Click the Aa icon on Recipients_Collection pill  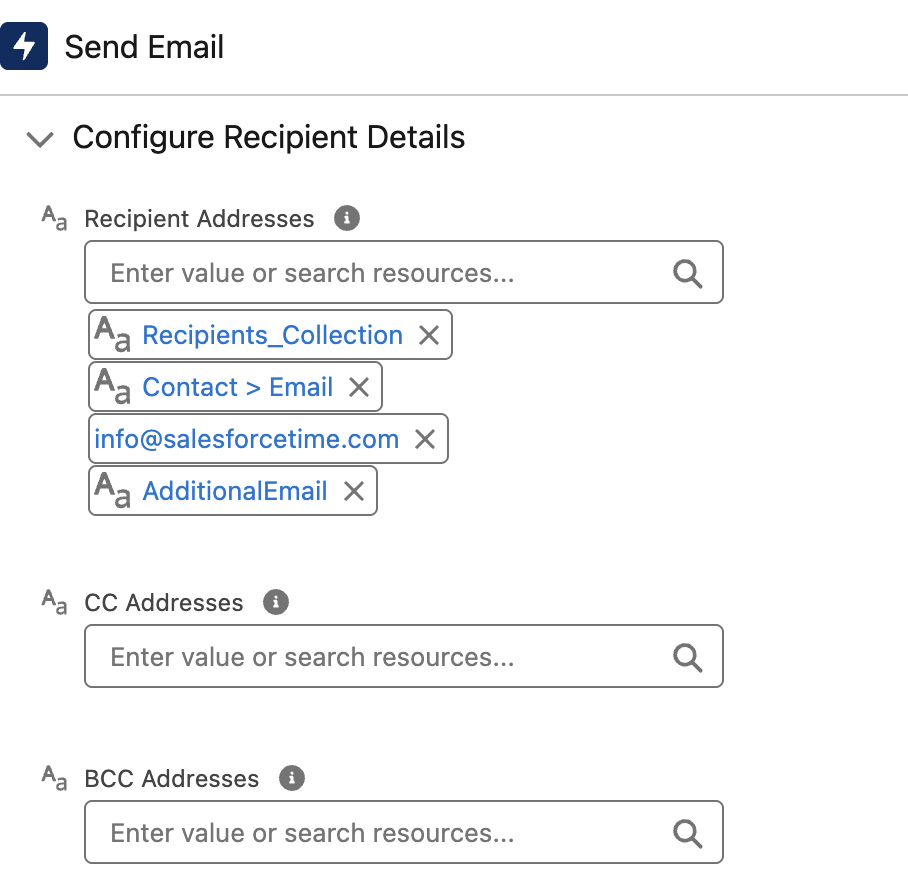coord(113,334)
